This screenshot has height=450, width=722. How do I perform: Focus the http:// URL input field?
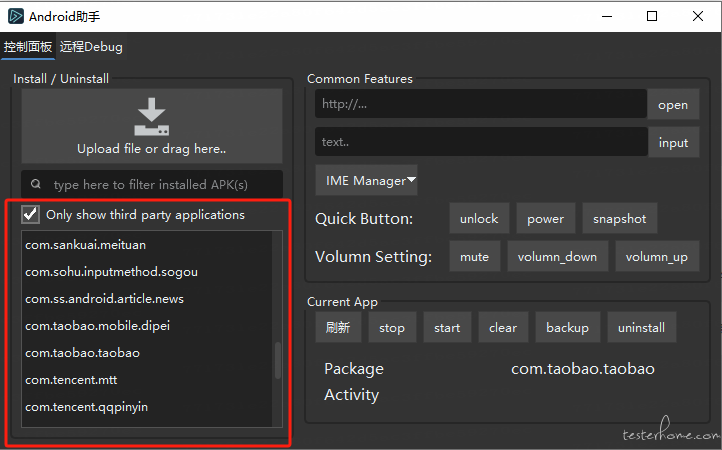(x=481, y=104)
